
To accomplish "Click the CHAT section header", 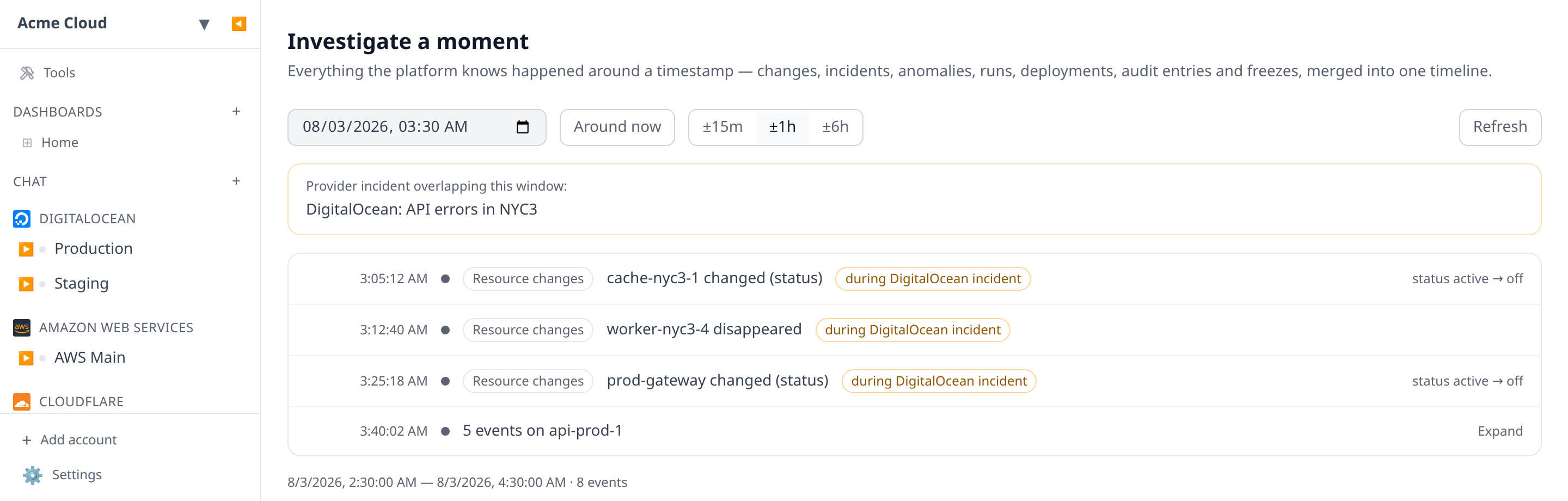I will 30,181.
